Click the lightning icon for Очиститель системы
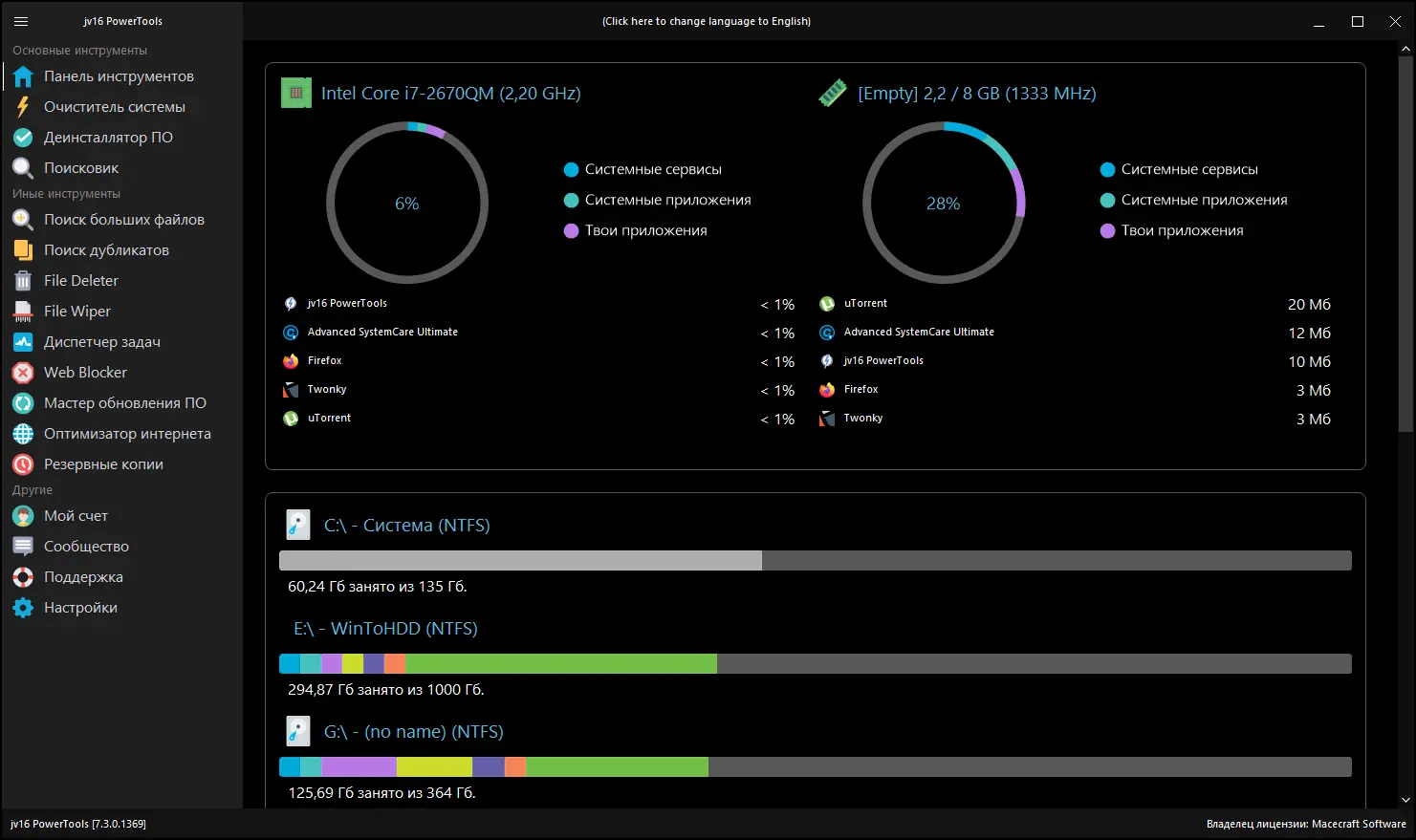Viewport: 1416px width, 840px height. coord(23,107)
